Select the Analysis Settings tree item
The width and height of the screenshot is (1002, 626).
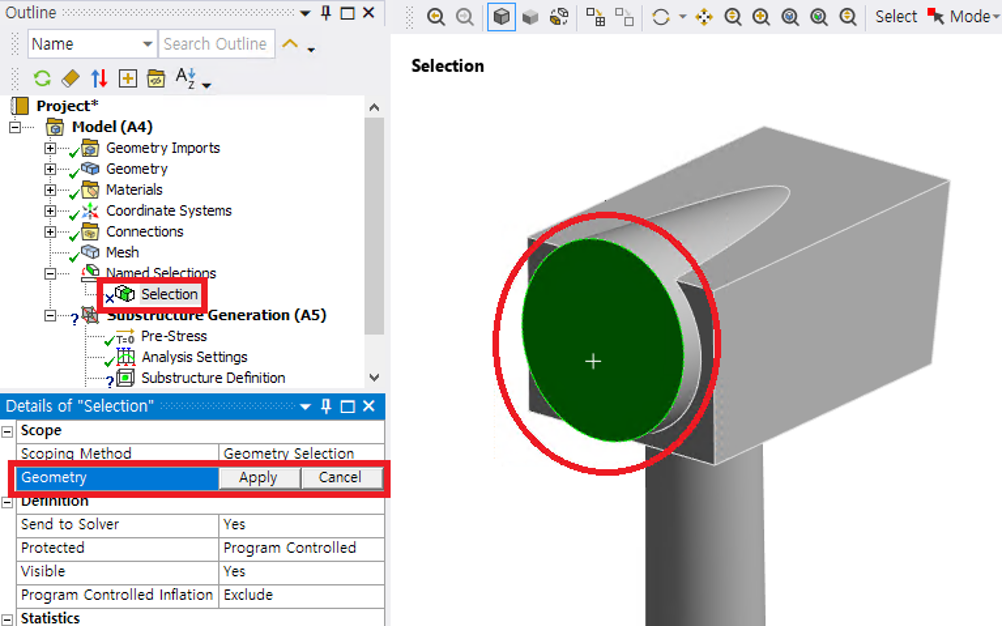194,357
